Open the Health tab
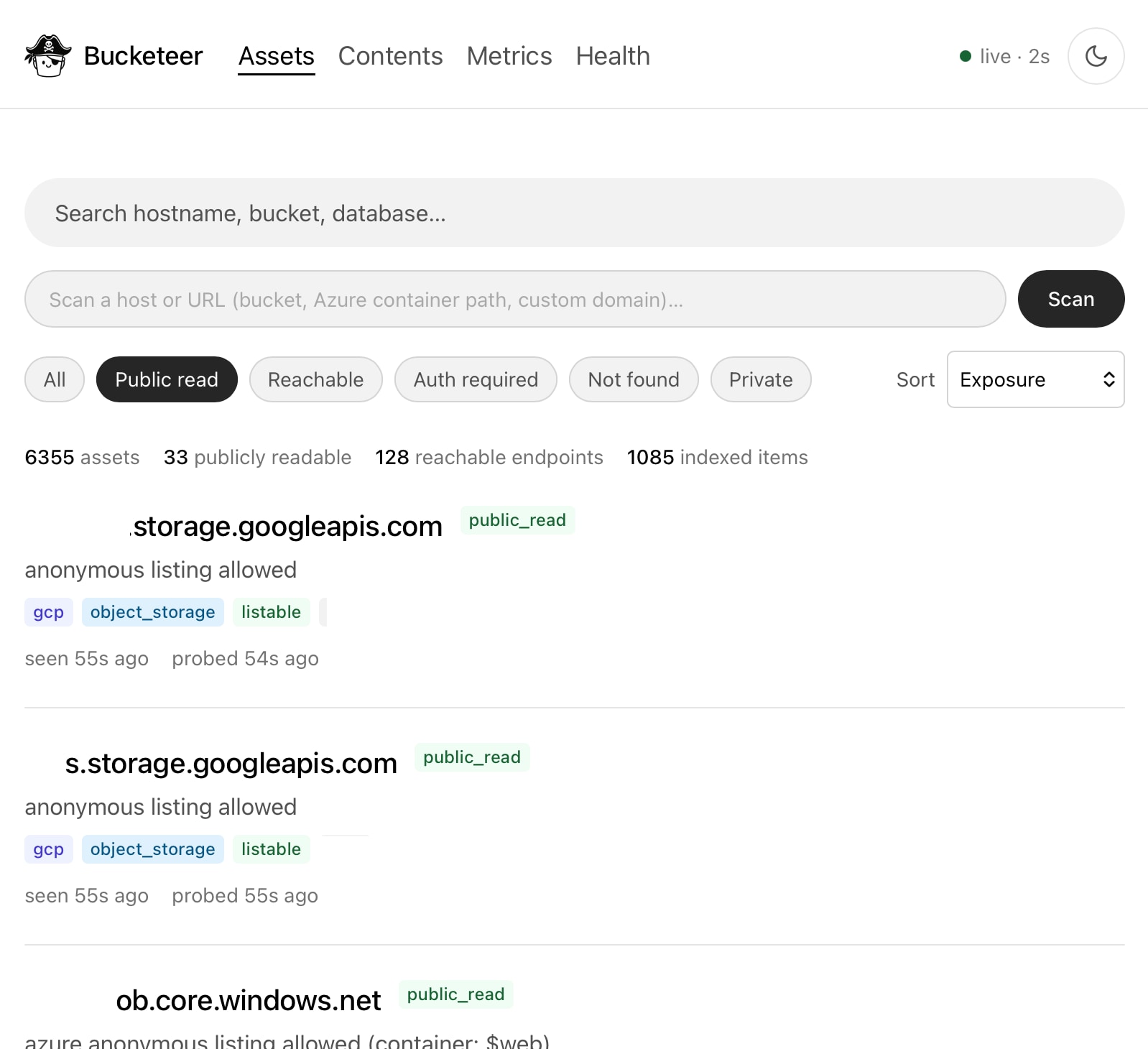 [x=613, y=56]
